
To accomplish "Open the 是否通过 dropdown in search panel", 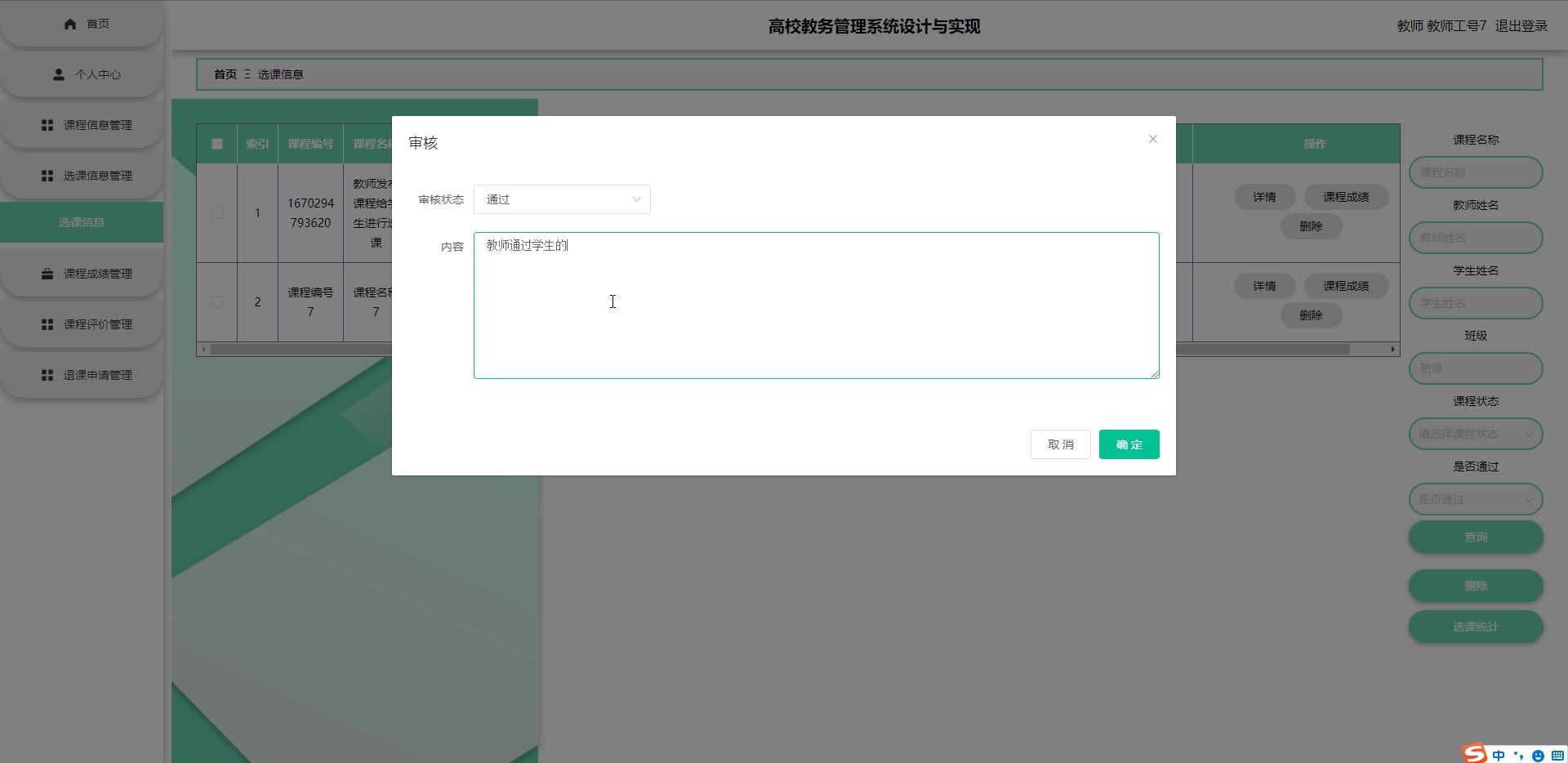I will point(1476,499).
